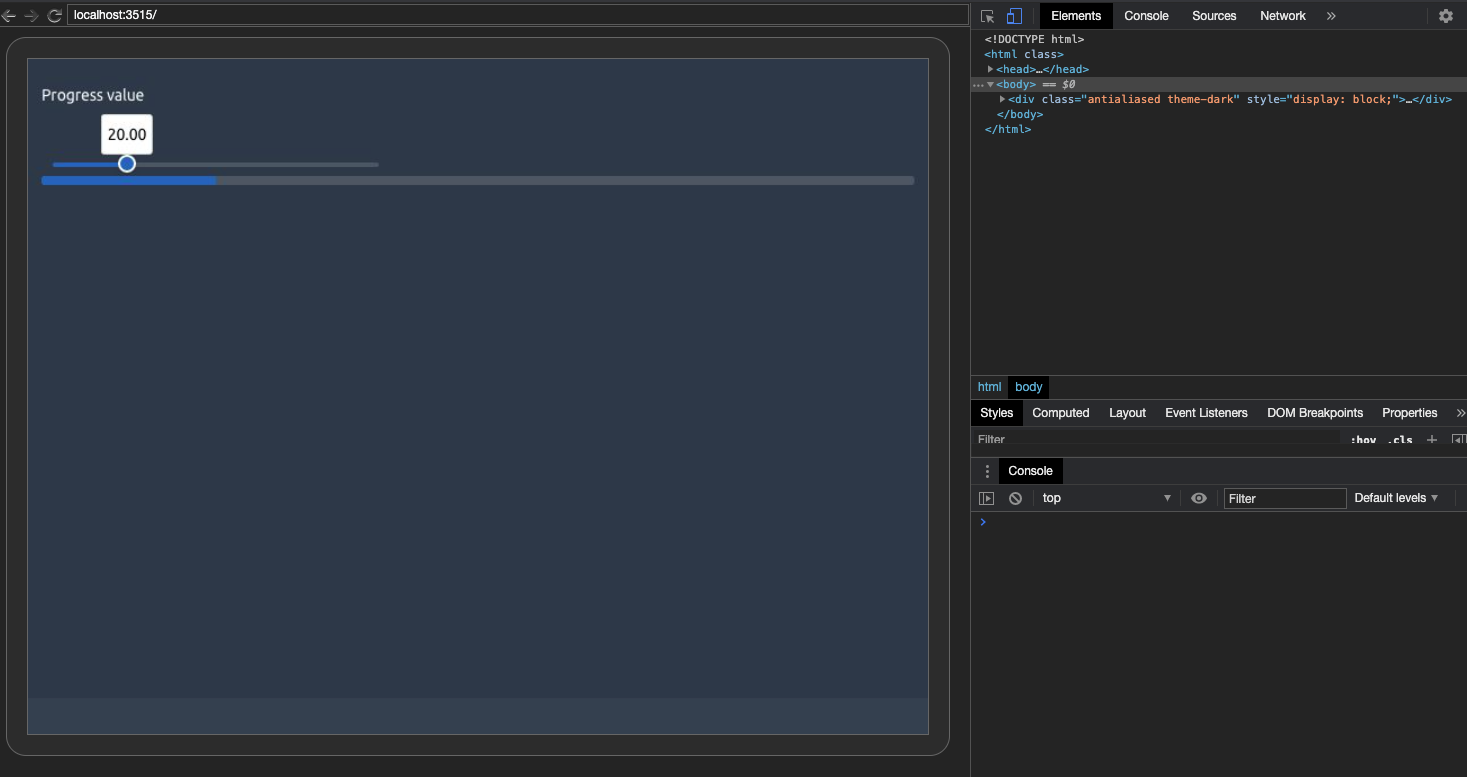This screenshot has width=1467, height=777.
Task: Toggle computed styles sidebar icon
Action: point(1458,440)
